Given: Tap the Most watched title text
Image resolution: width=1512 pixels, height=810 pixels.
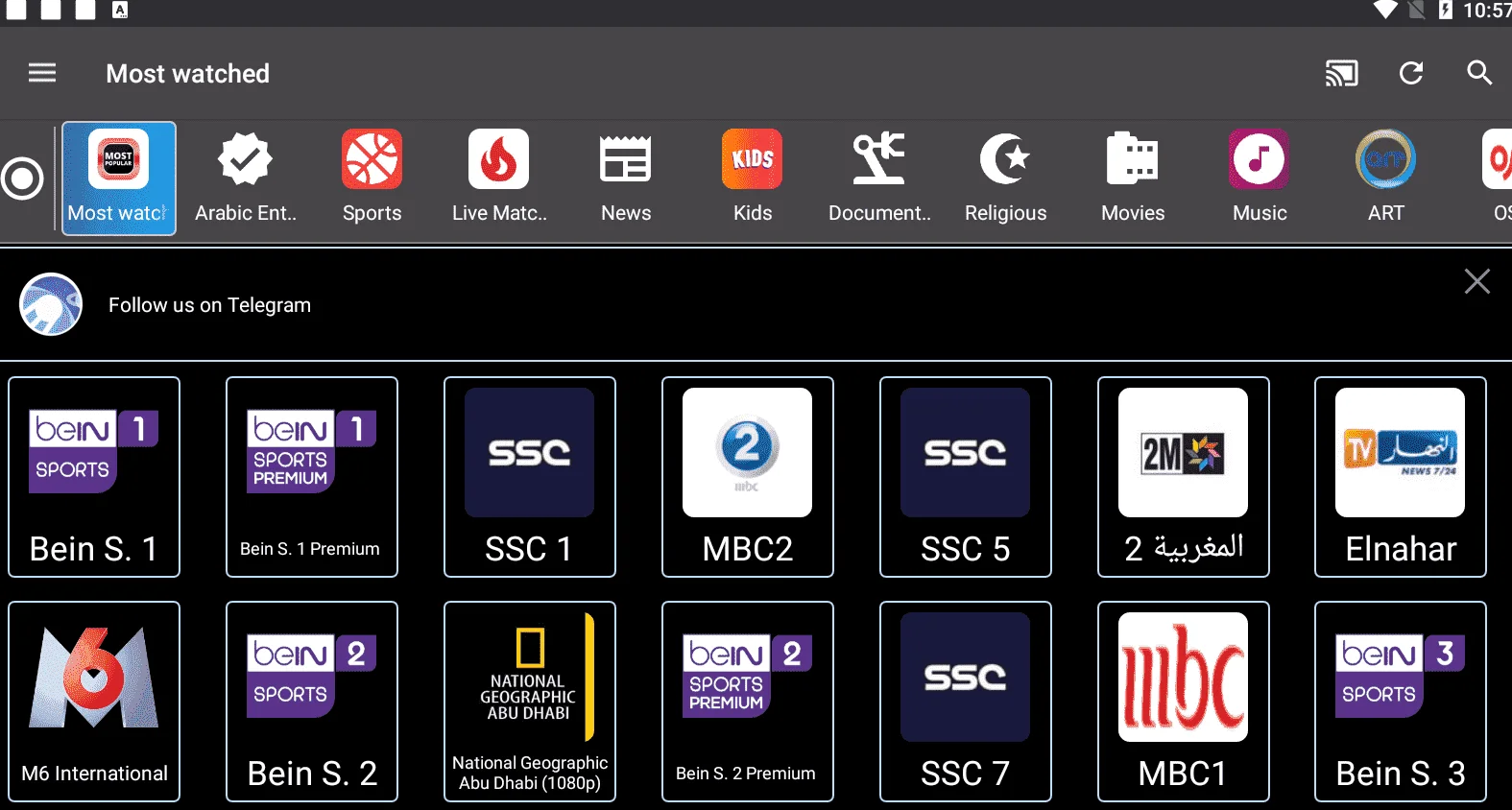Looking at the screenshot, I should (x=188, y=74).
